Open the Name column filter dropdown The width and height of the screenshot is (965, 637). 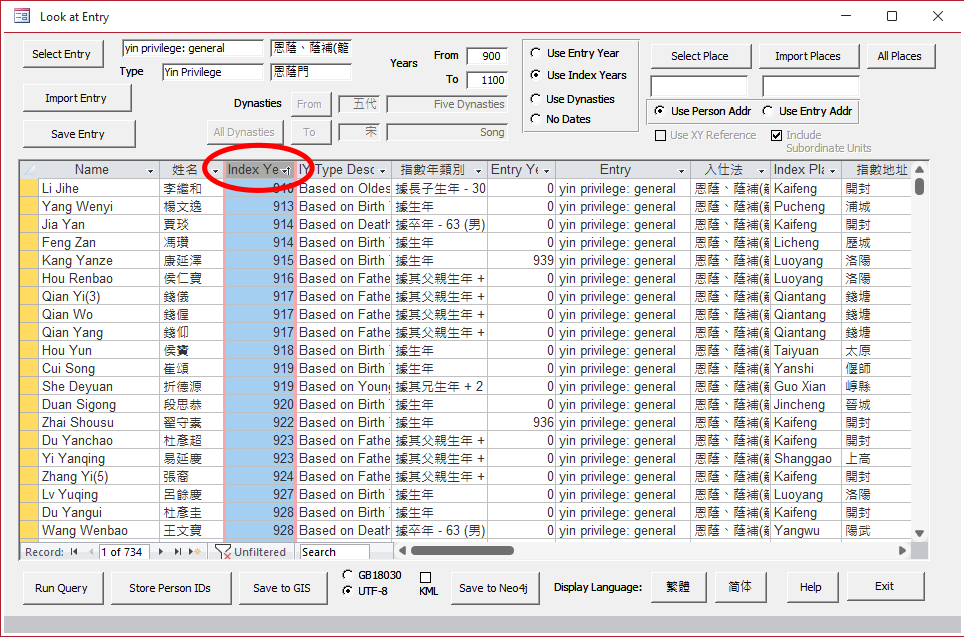tap(150, 171)
